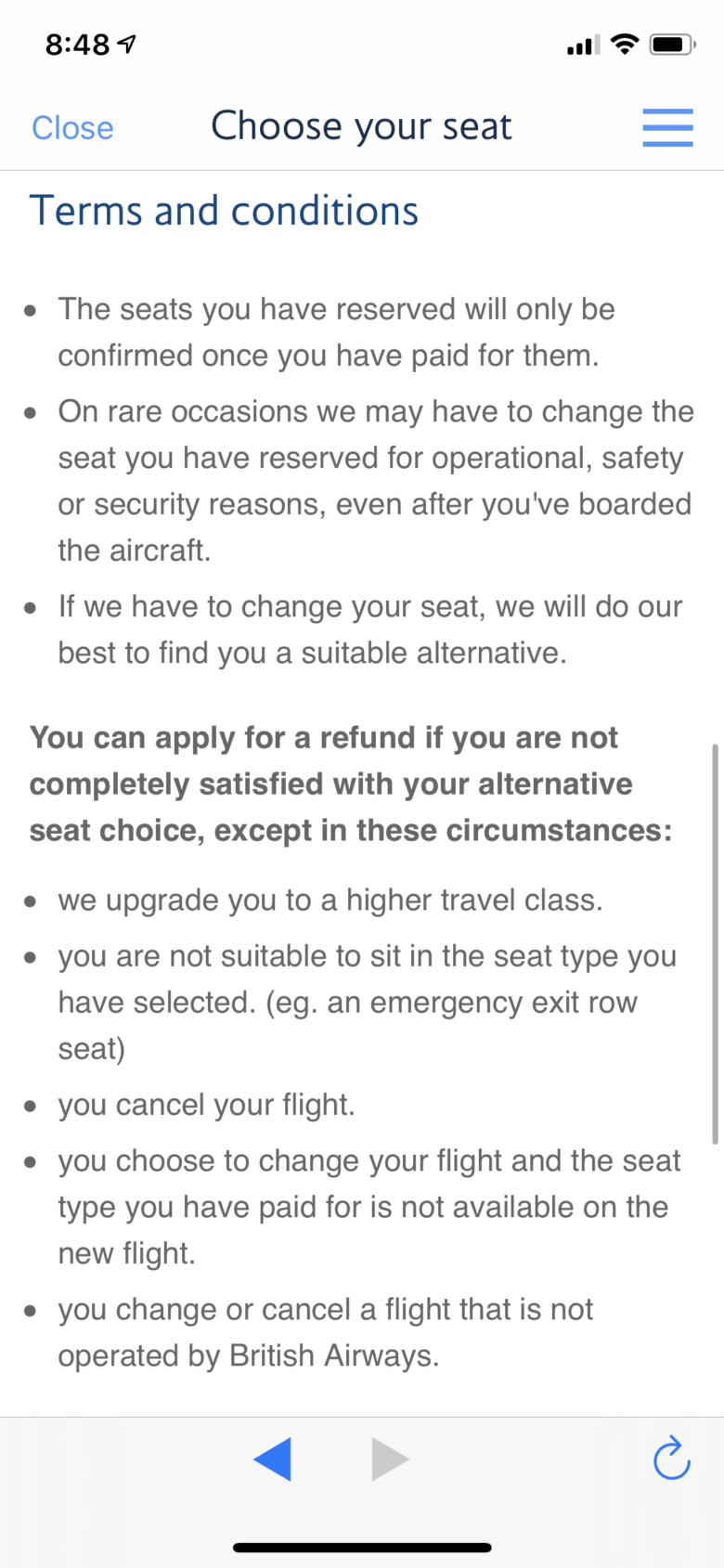Image resolution: width=724 pixels, height=1568 pixels.
Task: Go back using the blue left arrow
Action: point(273,1458)
